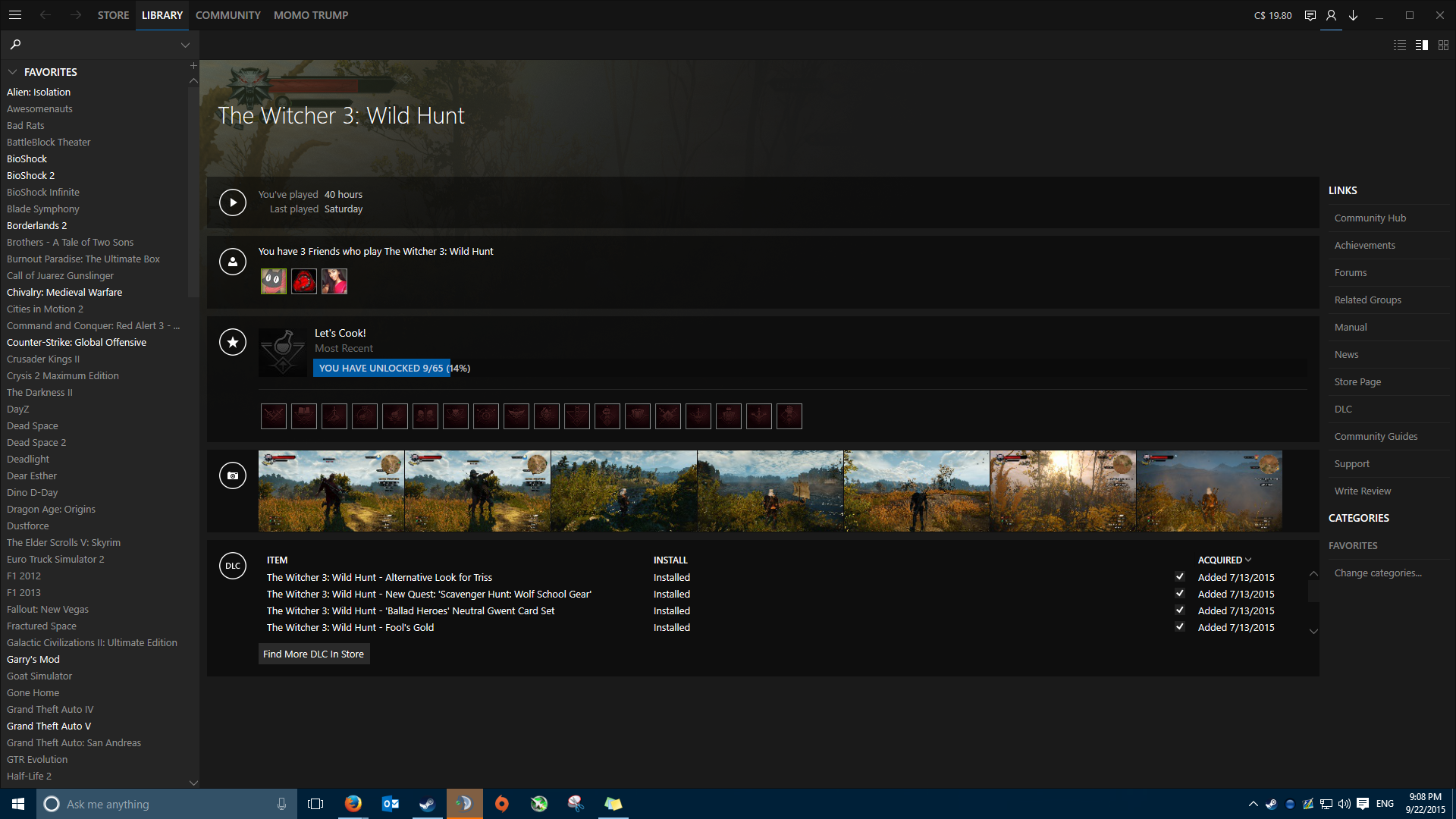
Task: Open the chat message icon in the header
Action: [x=1310, y=15]
